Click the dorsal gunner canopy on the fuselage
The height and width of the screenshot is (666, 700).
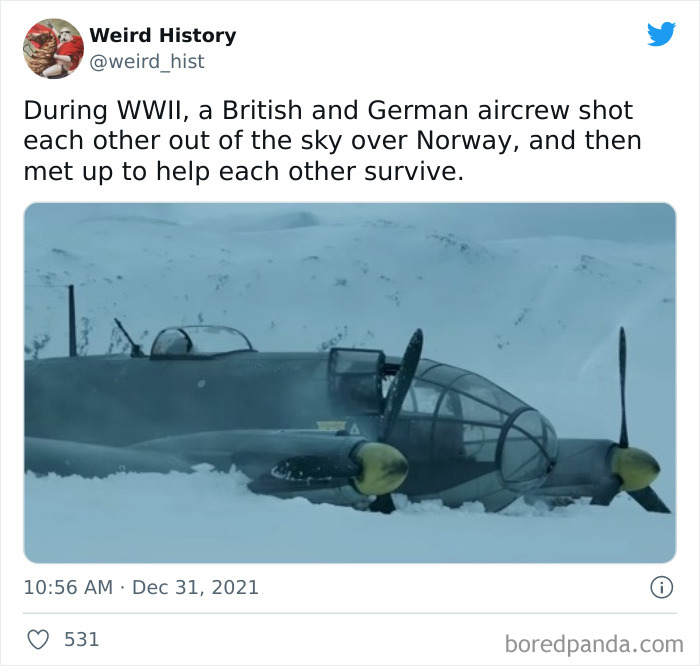(200, 342)
